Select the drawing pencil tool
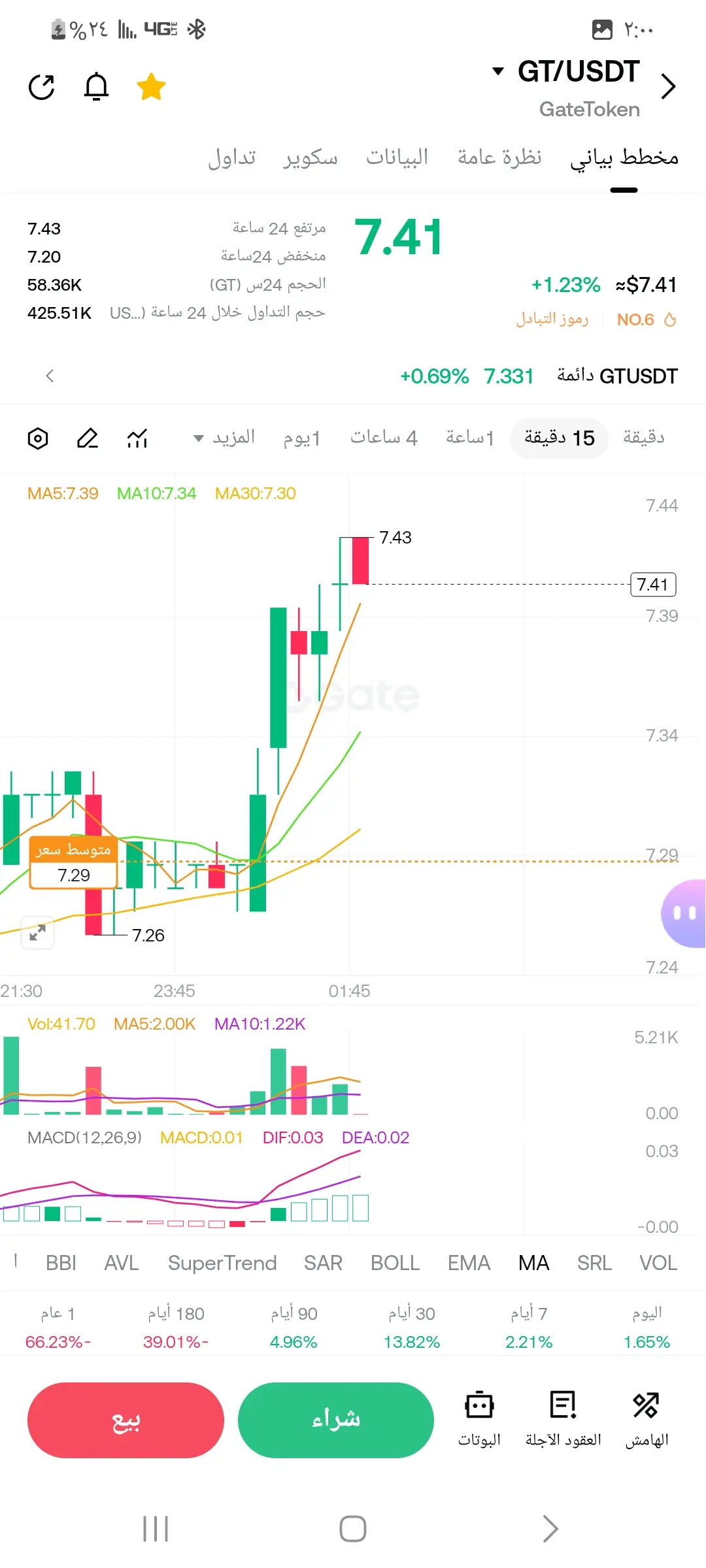This screenshot has width=706, height=1568. [88, 438]
